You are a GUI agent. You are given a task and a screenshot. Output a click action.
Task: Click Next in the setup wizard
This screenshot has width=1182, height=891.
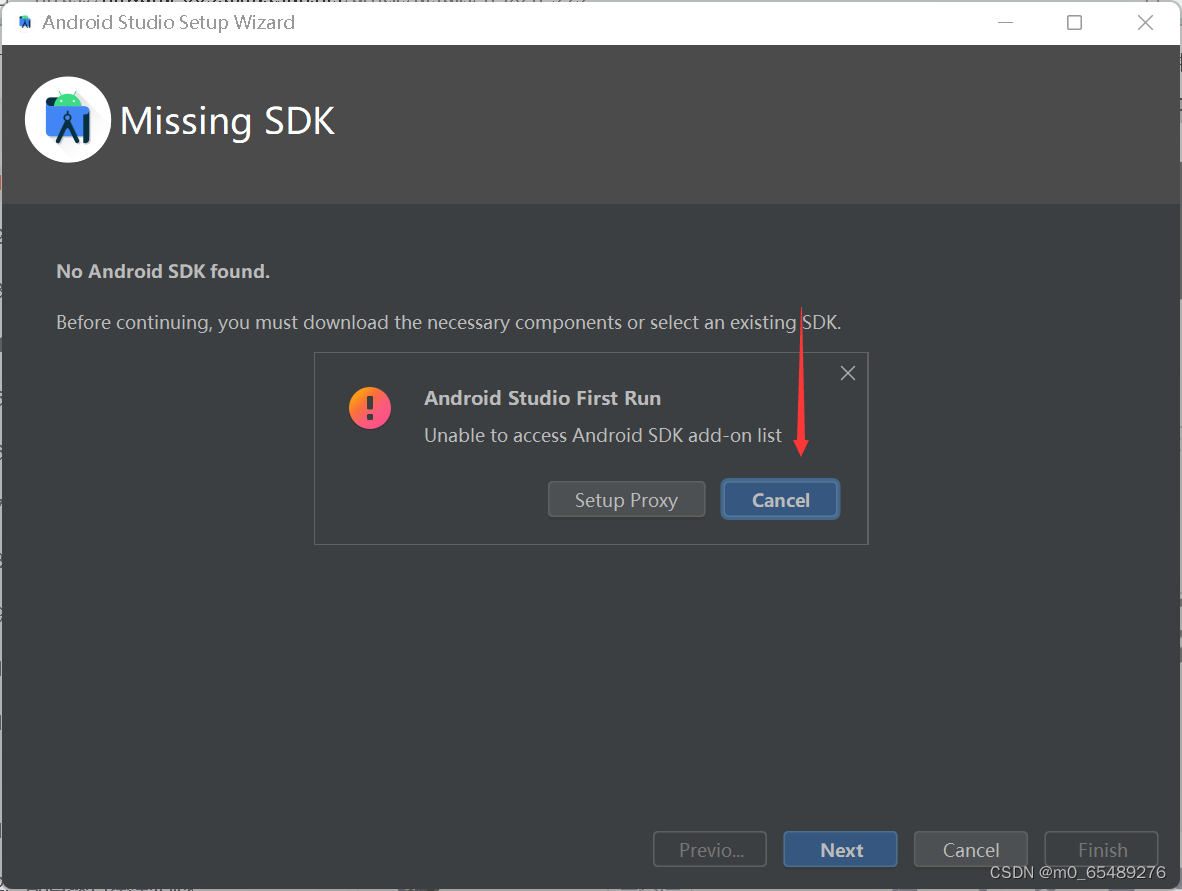[841, 850]
